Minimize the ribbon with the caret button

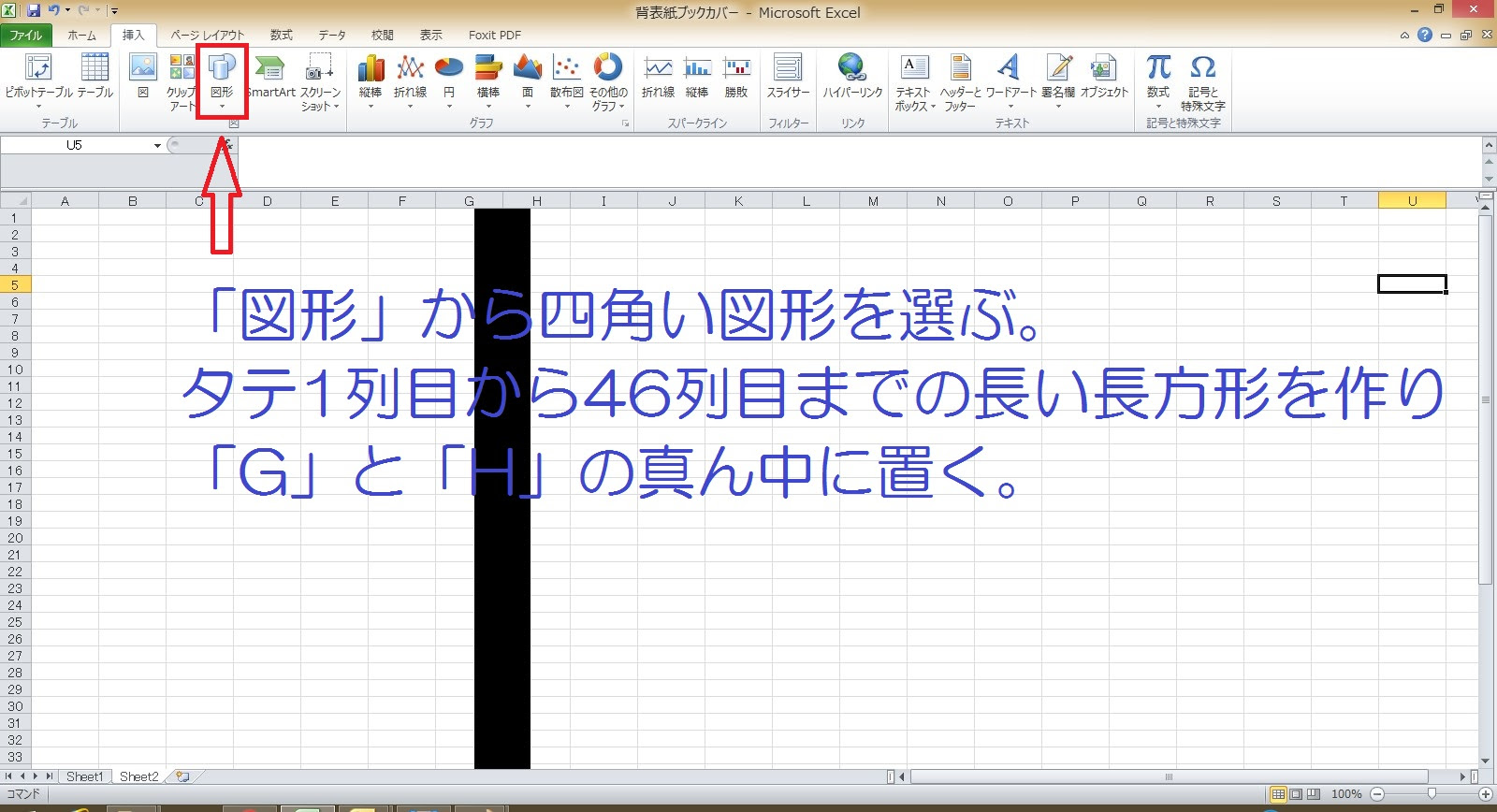tap(1404, 36)
